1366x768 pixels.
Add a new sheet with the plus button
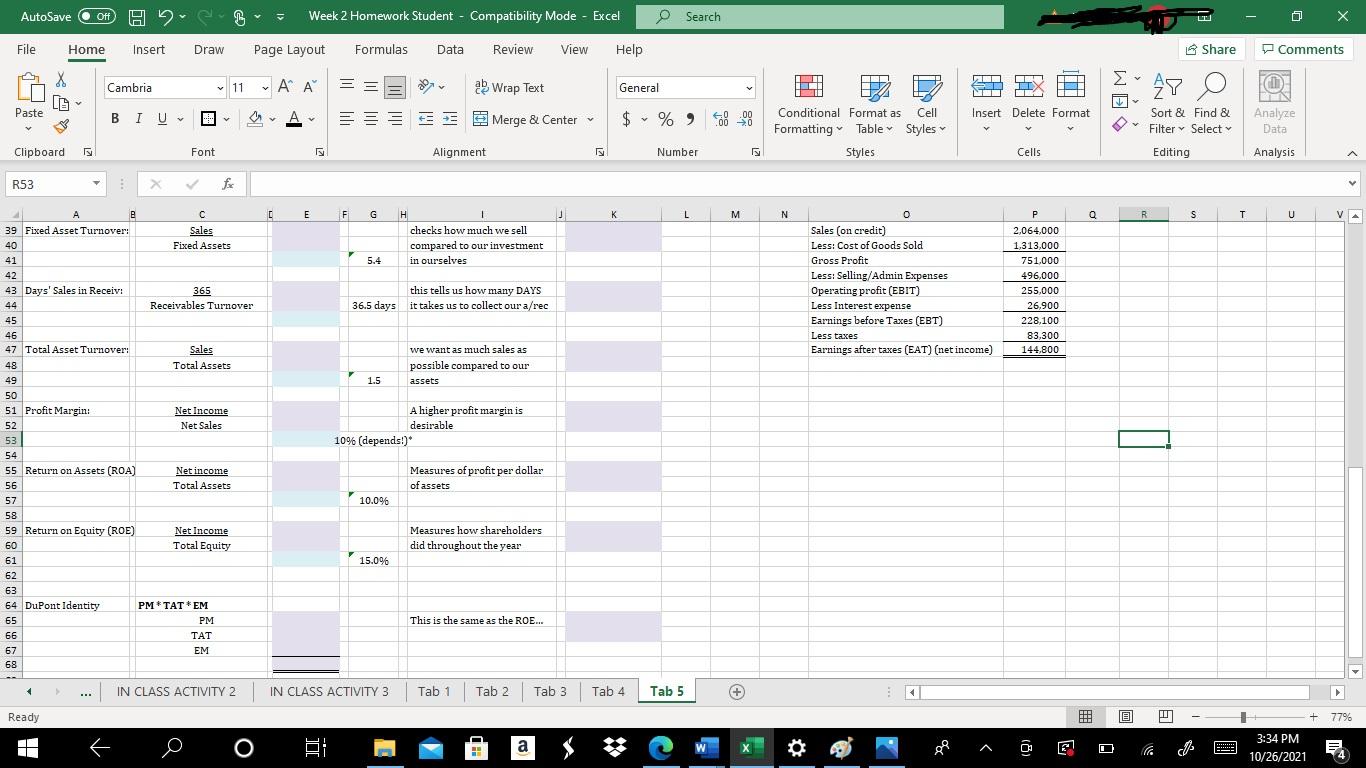tap(736, 690)
